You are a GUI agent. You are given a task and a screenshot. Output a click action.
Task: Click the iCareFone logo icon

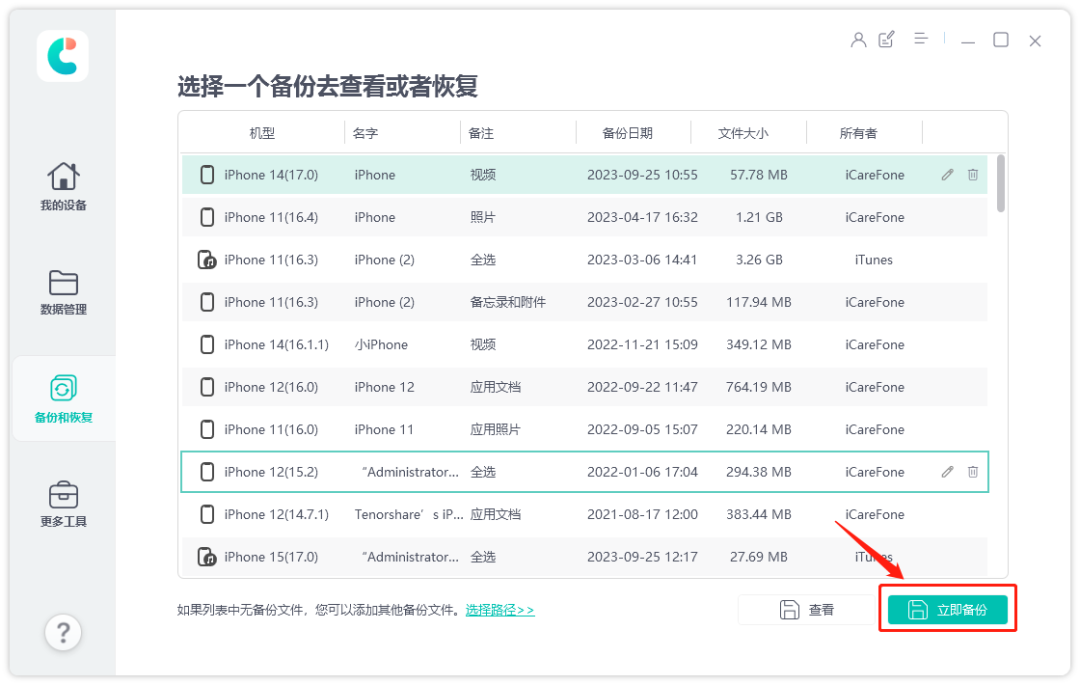click(63, 56)
